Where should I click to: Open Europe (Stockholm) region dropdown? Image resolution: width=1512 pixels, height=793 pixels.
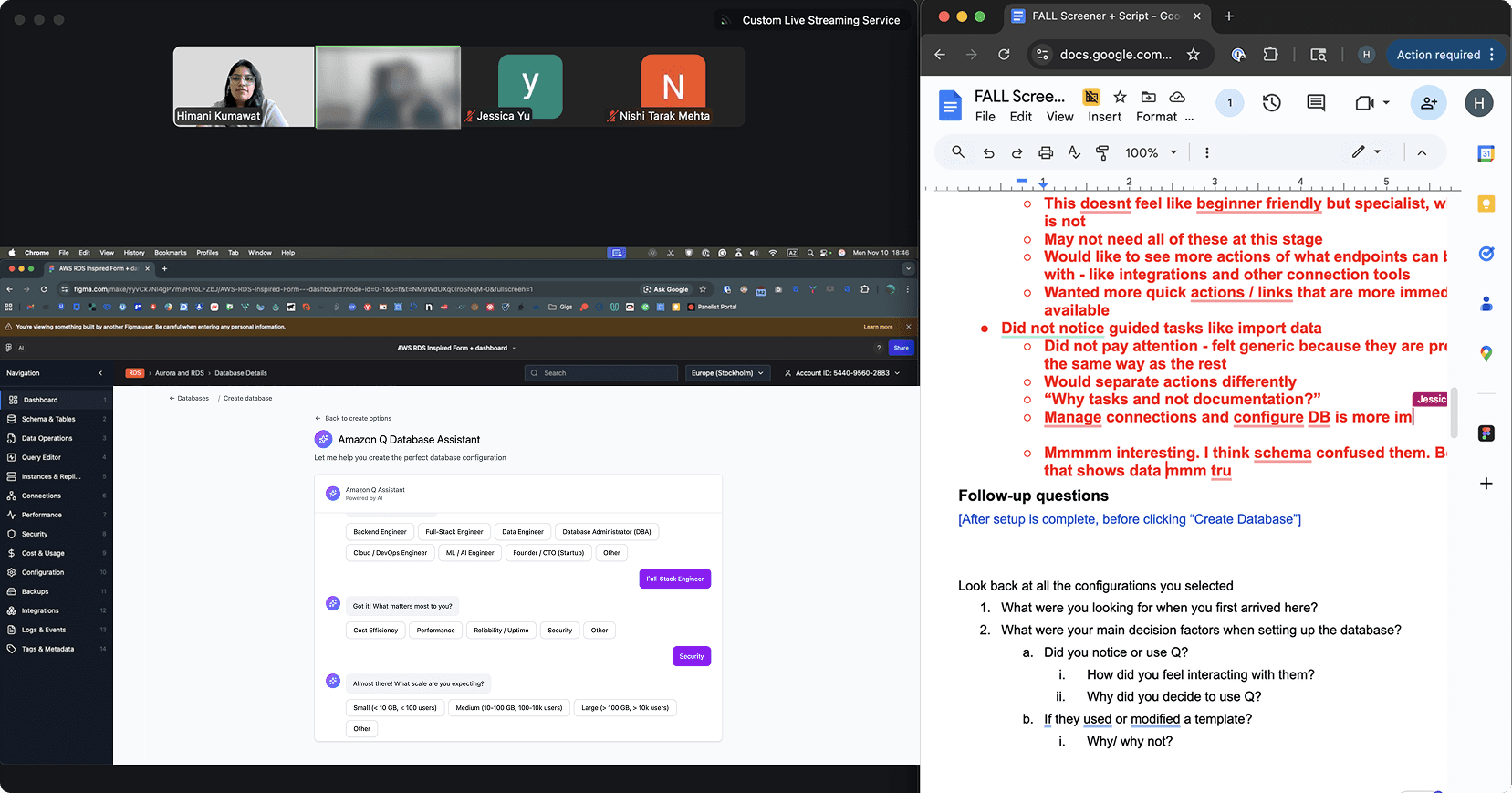727,373
